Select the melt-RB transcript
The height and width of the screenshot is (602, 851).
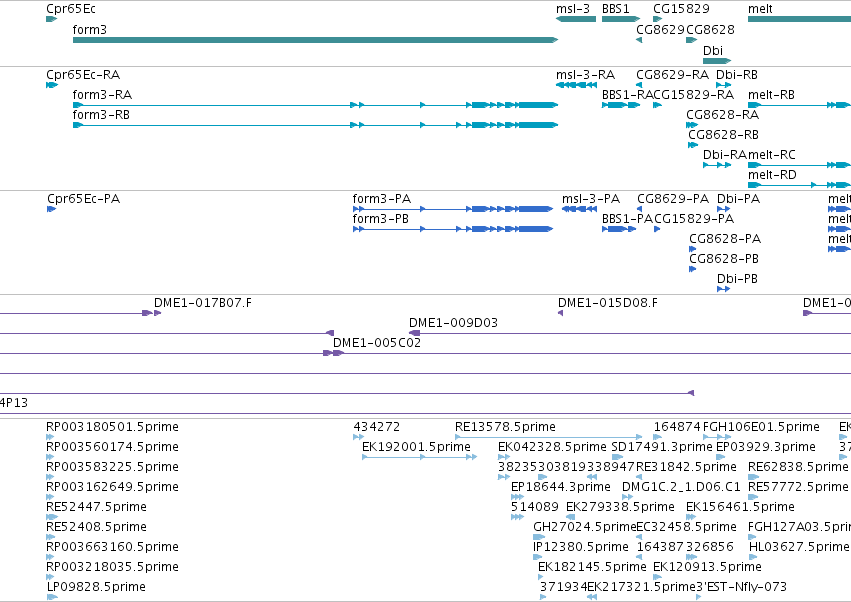click(799, 105)
